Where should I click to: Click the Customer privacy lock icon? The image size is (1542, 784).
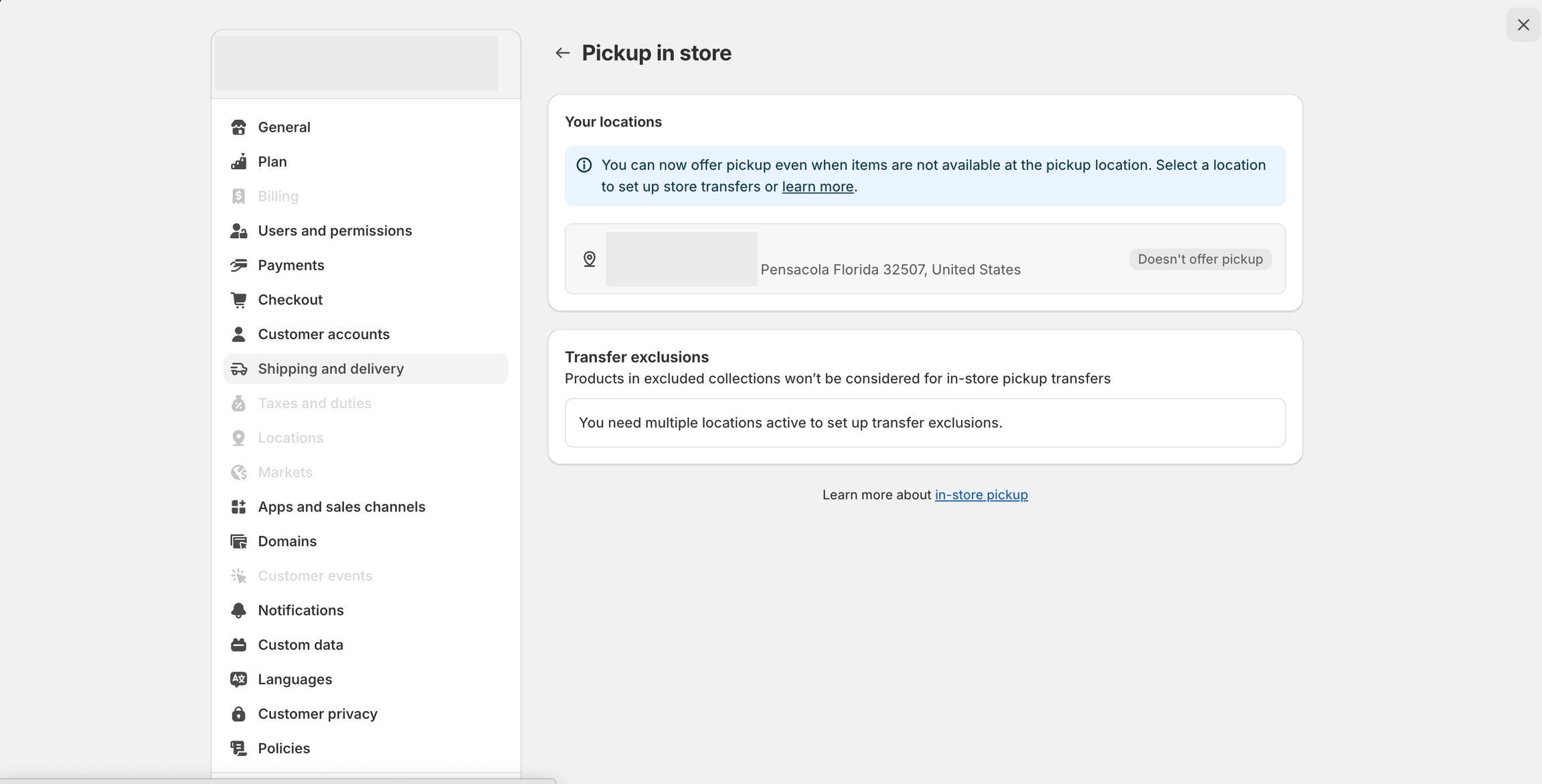point(238,714)
